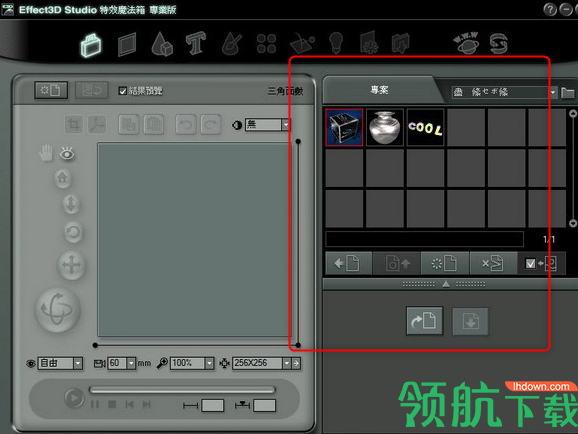The image size is (578, 434).
Task: Click the delete X page button
Action: coord(493,263)
